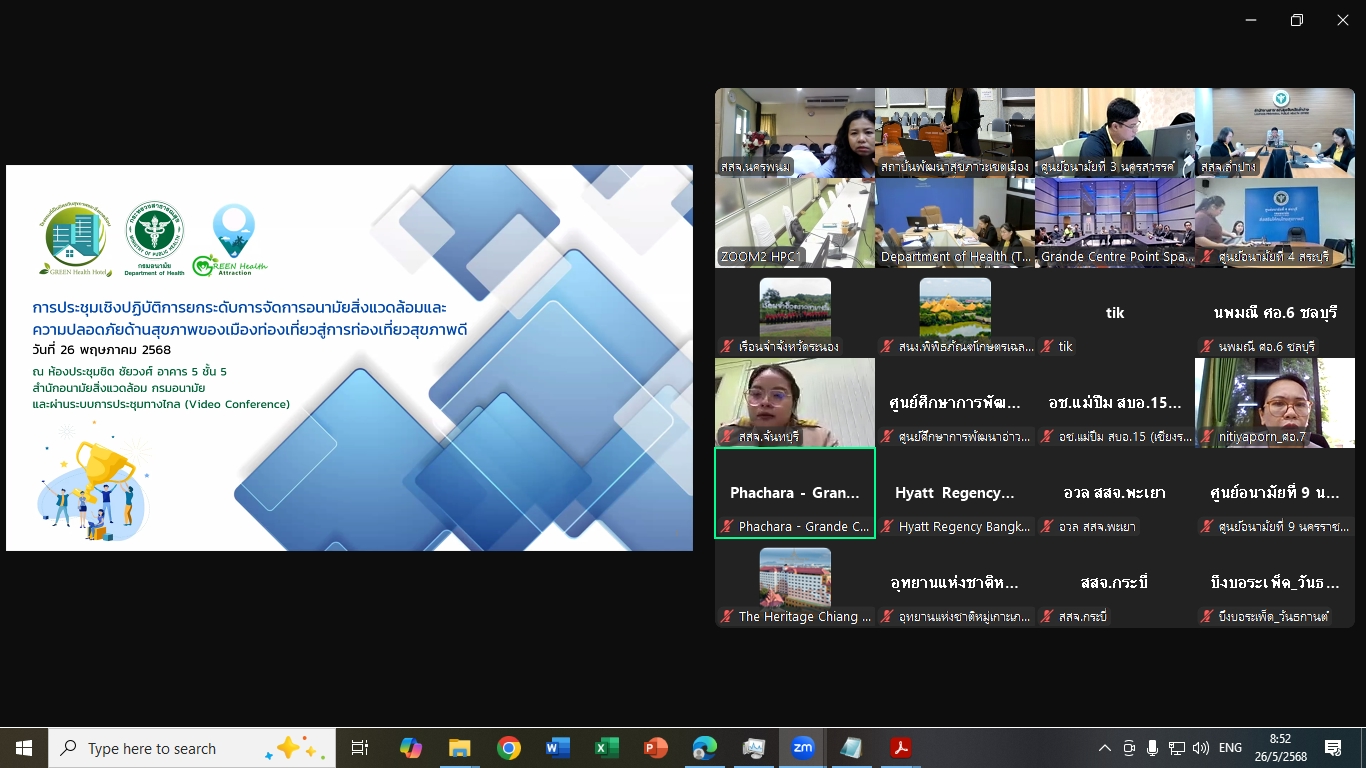
Task: Open the Zoom app in the taskbar
Action: 802,748
